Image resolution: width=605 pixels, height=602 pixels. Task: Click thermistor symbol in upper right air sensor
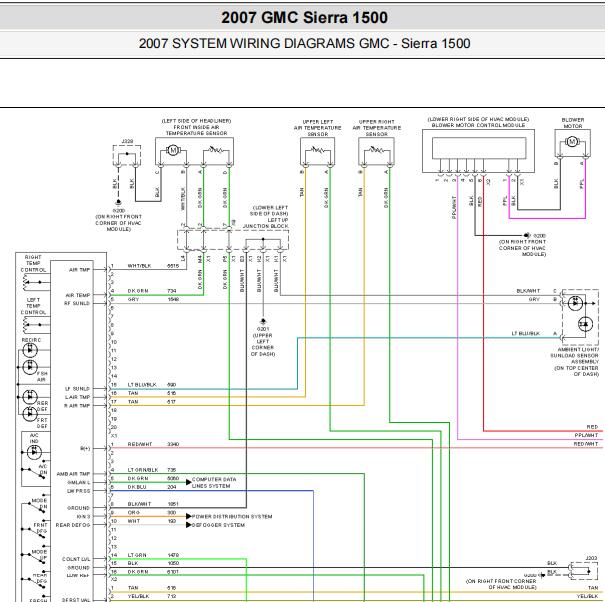tap(375, 150)
